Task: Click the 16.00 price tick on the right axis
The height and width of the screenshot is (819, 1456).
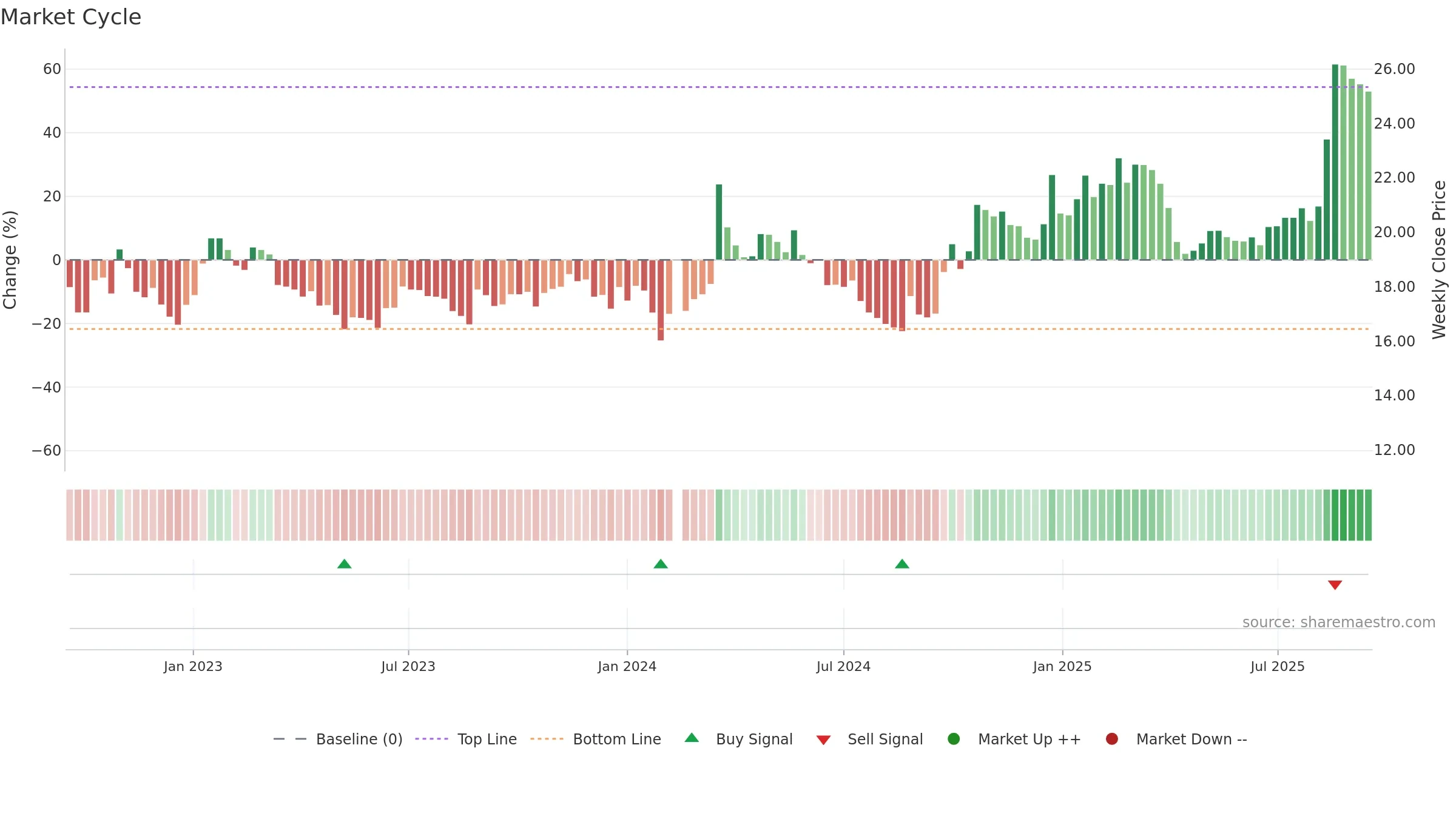Action: 1395,341
